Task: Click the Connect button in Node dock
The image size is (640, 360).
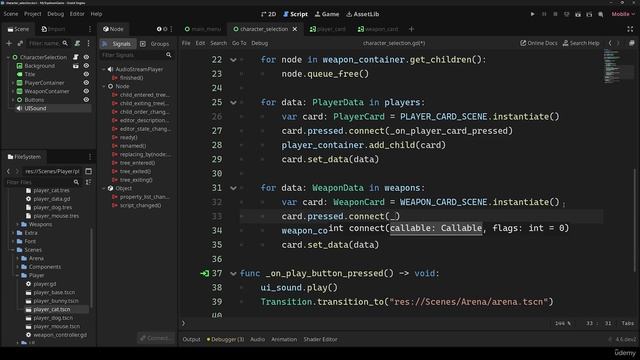Action: (155, 338)
